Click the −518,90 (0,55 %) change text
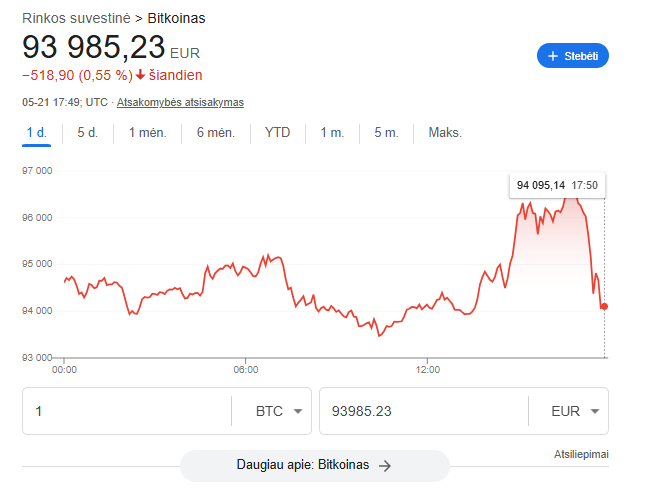Image resolution: width=651 pixels, height=489 pixels. 77,75
